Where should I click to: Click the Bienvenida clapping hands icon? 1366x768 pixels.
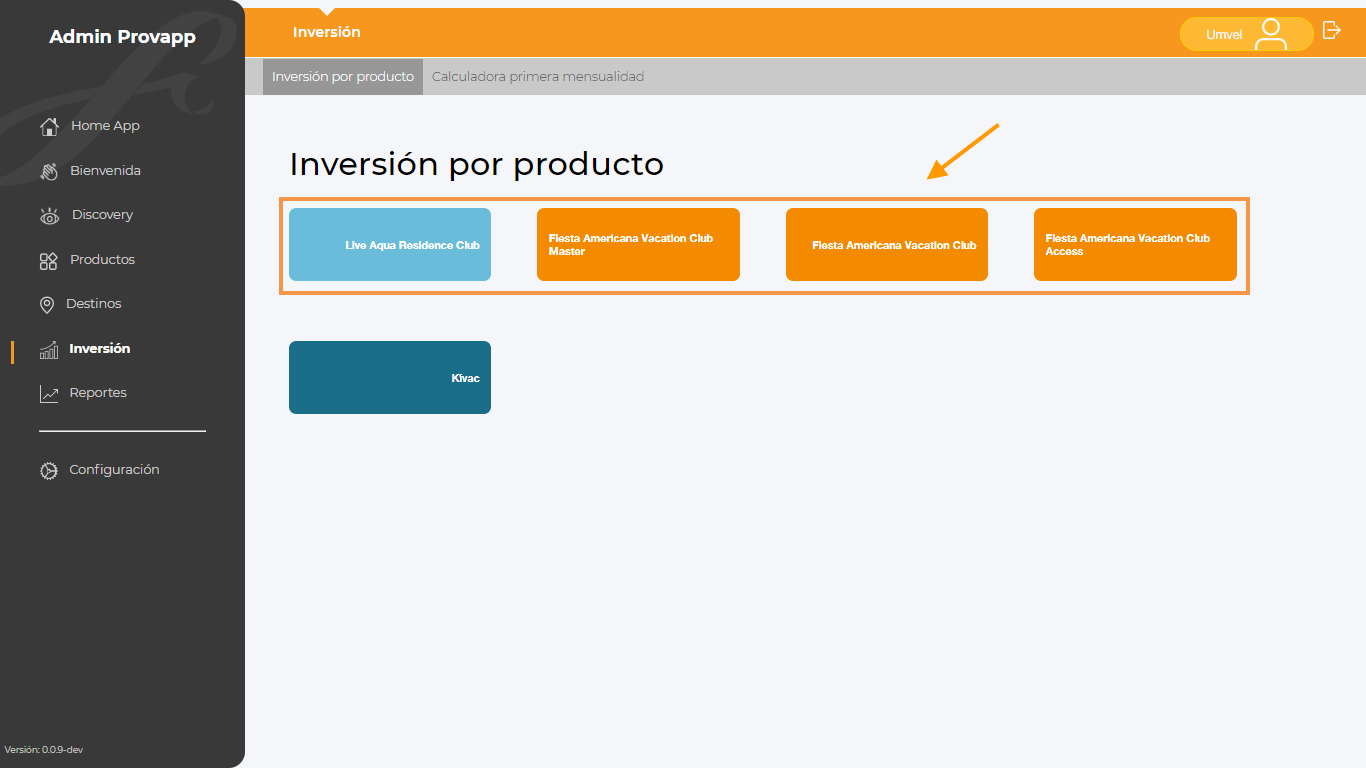pos(49,171)
